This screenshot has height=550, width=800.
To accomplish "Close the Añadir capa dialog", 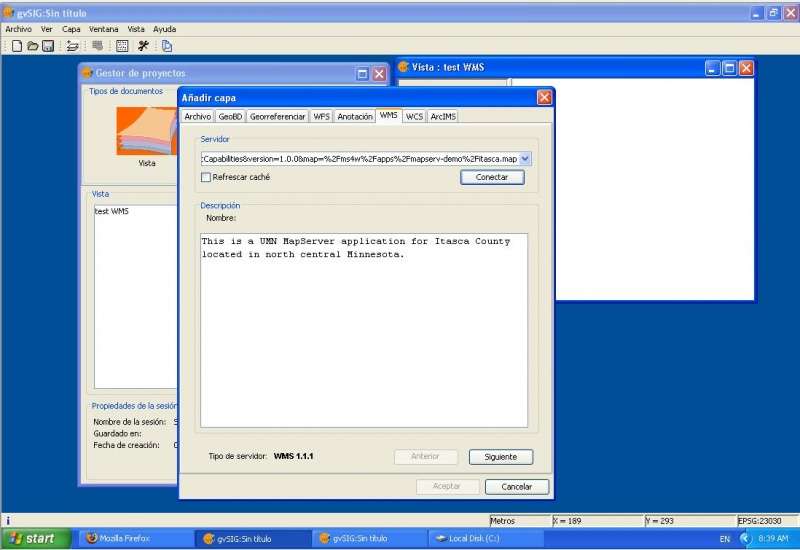I will (544, 97).
